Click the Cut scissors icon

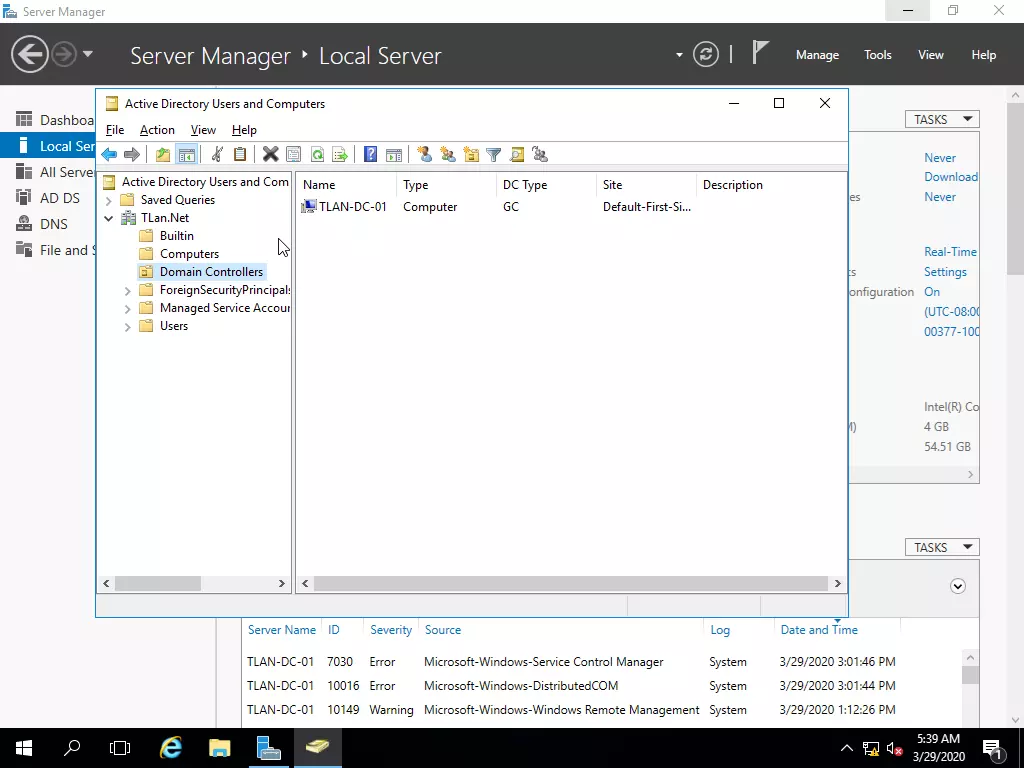(x=217, y=155)
